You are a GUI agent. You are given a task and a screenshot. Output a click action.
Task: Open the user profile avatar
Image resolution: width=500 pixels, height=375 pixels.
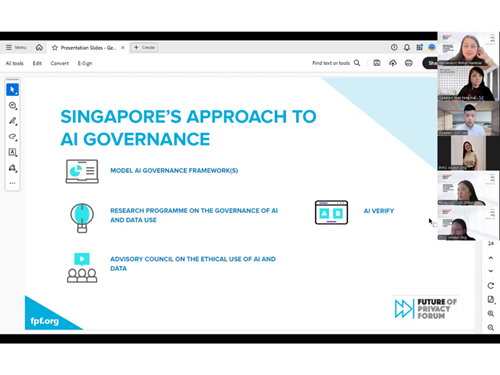pyautogui.click(x=432, y=48)
